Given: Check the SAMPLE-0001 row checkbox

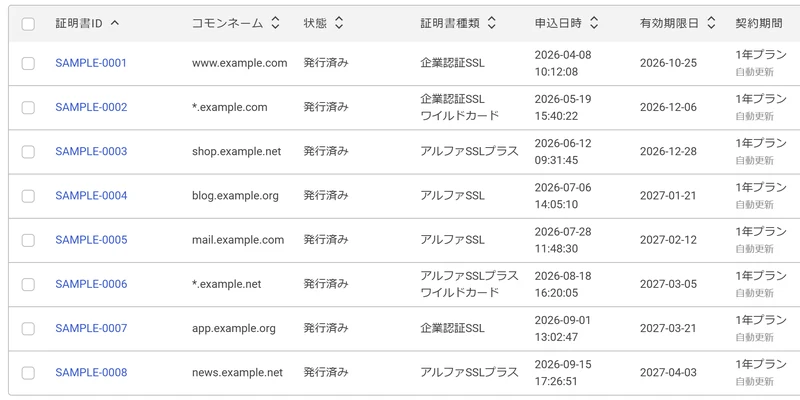Looking at the screenshot, I should (x=28, y=63).
